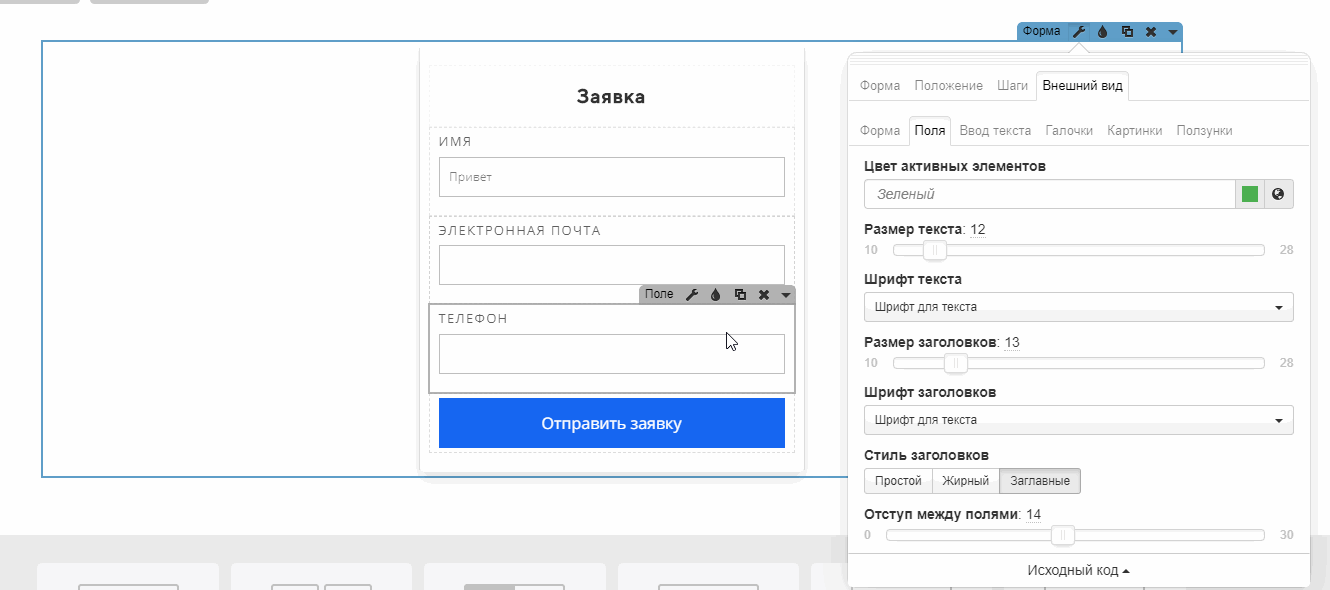The width and height of the screenshot is (1330, 590).
Task: Set heading style to Заглавные
Action: tap(1040, 481)
